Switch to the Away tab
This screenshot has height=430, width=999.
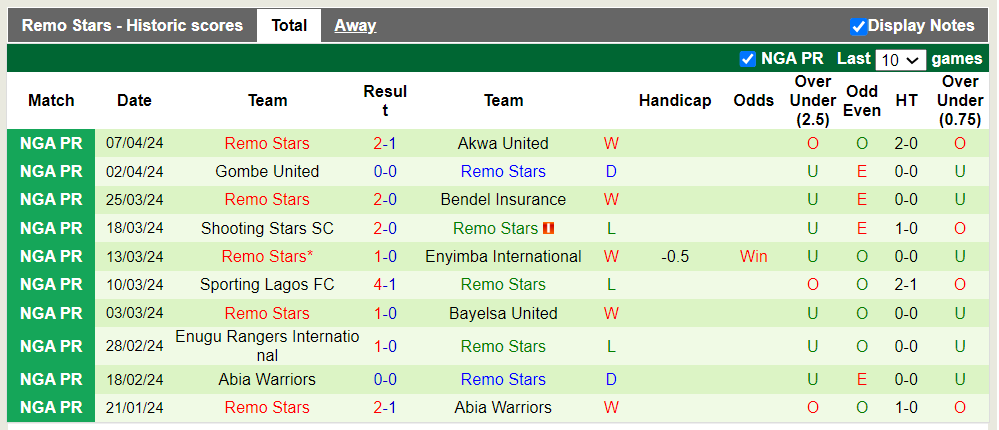coord(355,26)
